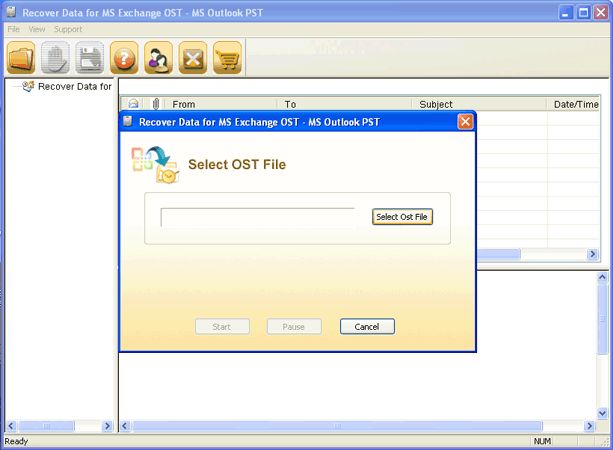The width and height of the screenshot is (613, 450).
Task: Click the mail list scroll right arrow
Action: (x=593, y=254)
